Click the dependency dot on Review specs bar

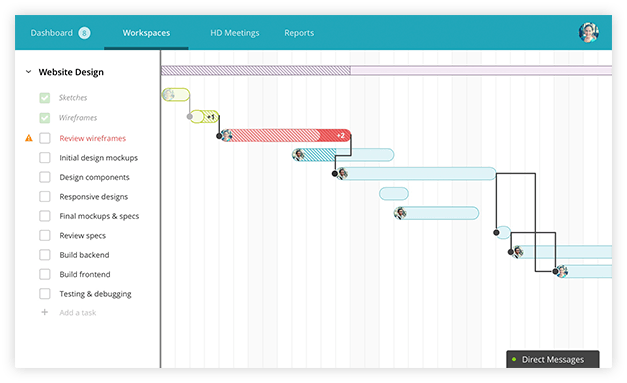pos(496,232)
